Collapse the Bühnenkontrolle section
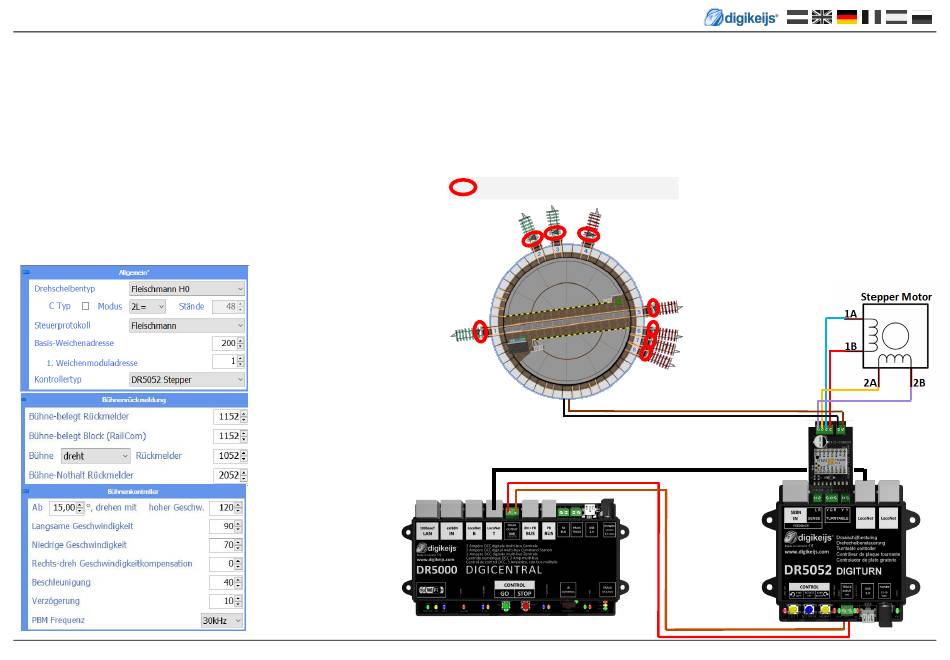Viewport: 950px width, 660px height. 25,491
